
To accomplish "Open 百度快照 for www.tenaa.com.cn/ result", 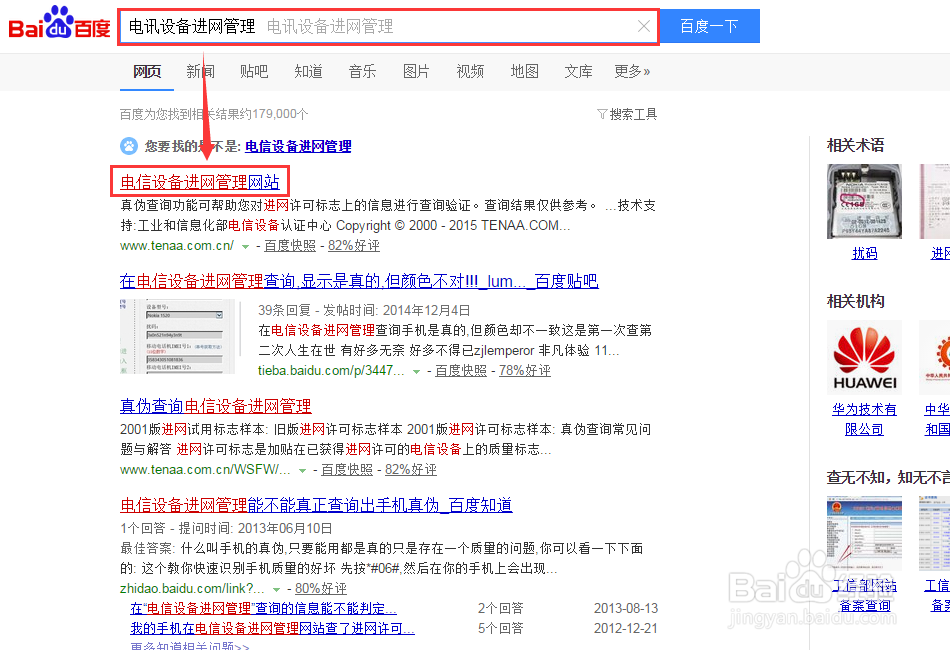I will click(x=290, y=245).
